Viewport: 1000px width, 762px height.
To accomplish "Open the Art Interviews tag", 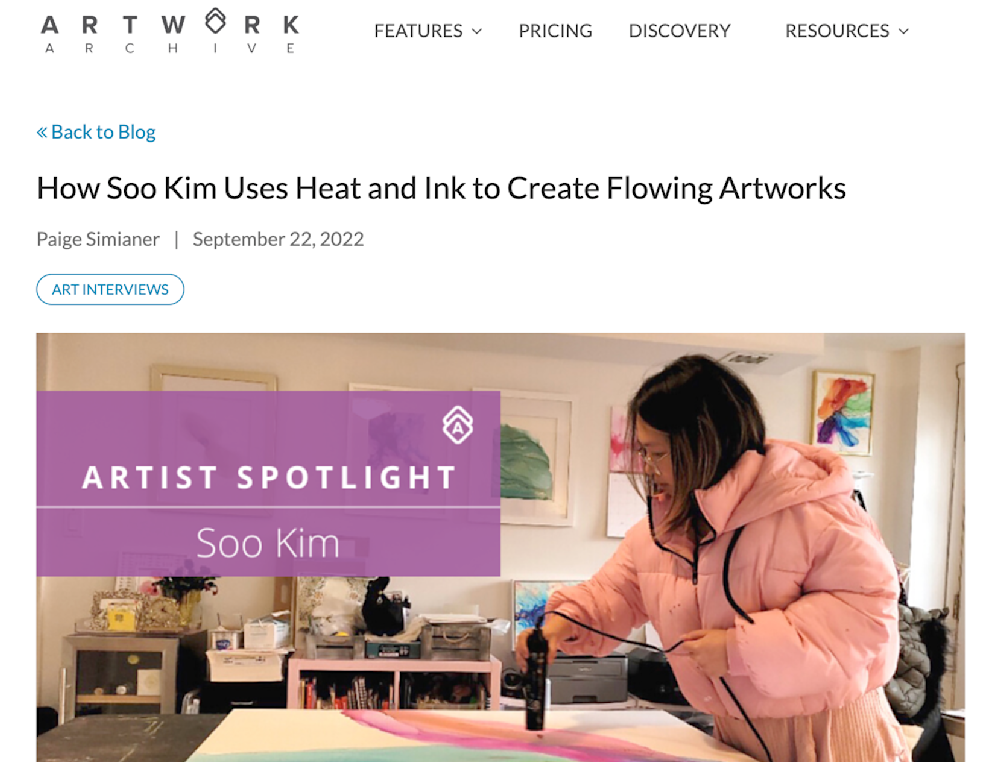I will point(110,289).
